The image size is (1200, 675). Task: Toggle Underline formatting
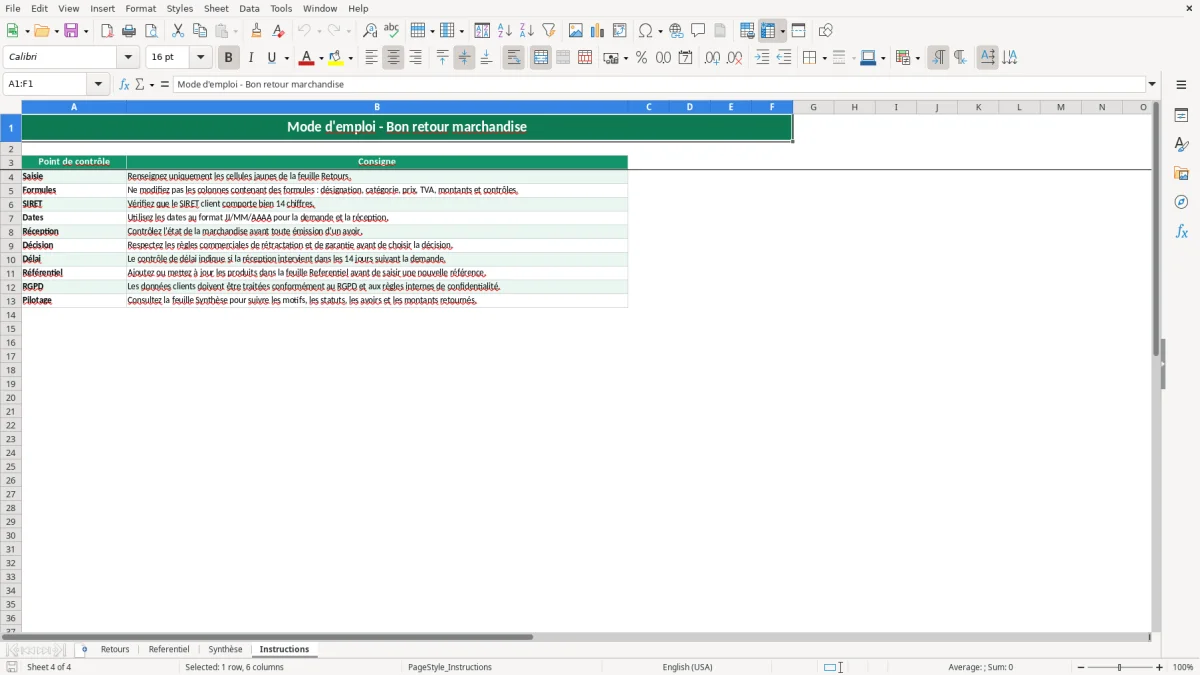(x=272, y=58)
